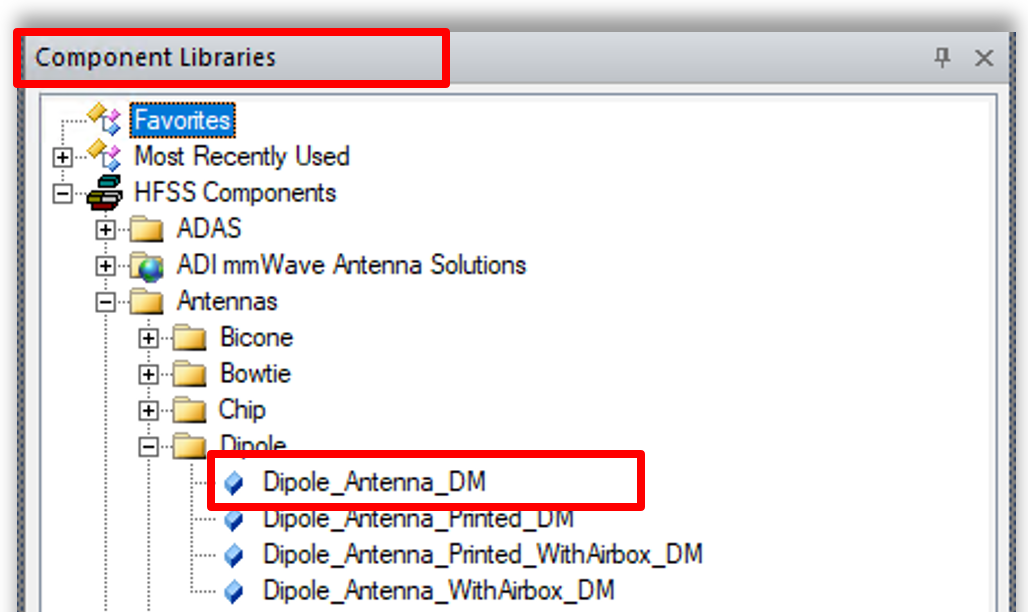Click the Dipole_Antenna_DM component icon
Image resolution: width=1028 pixels, height=612 pixels.
pyautogui.click(x=234, y=483)
